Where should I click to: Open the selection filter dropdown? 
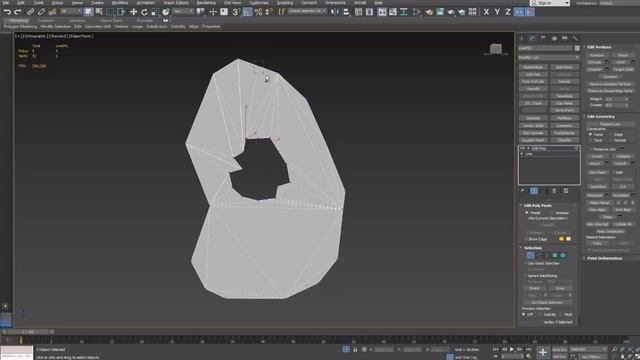[x=71, y=12]
